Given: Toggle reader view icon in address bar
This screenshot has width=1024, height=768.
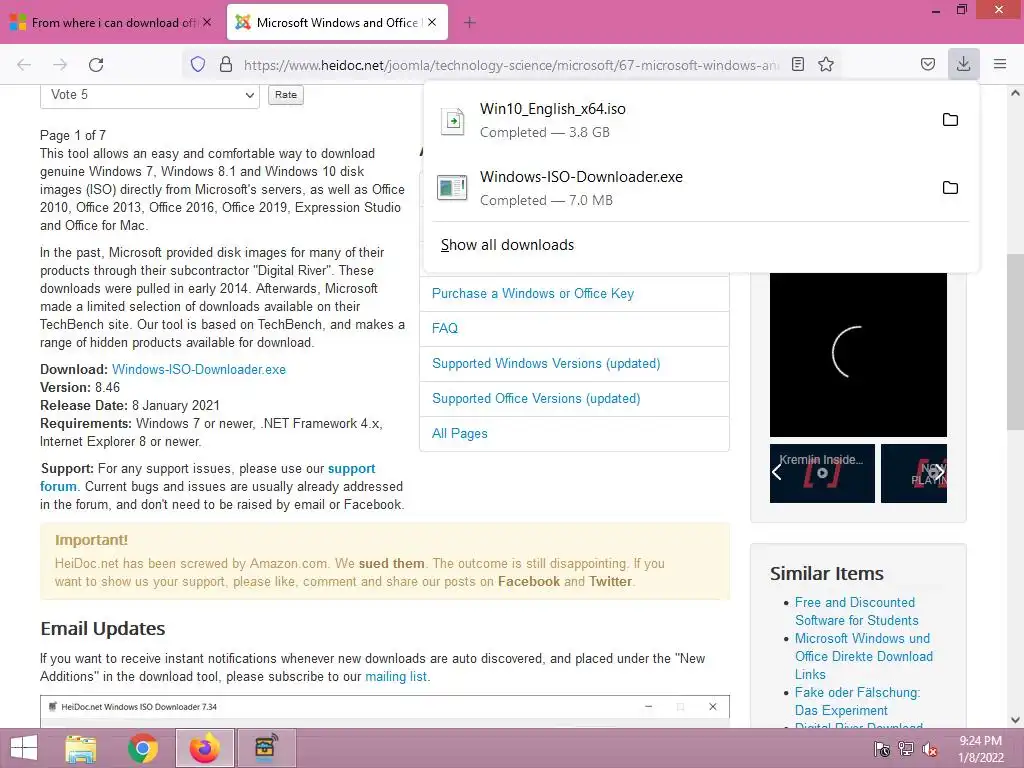Looking at the screenshot, I should [797, 64].
